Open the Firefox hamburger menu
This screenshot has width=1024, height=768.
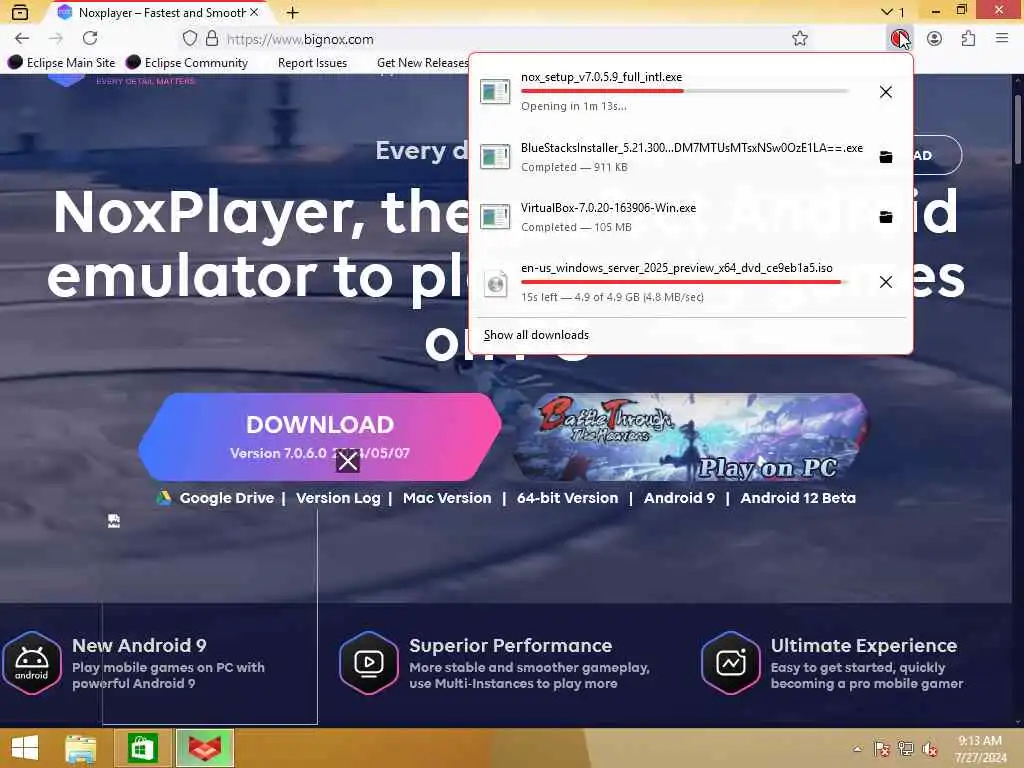(1002, 39)
